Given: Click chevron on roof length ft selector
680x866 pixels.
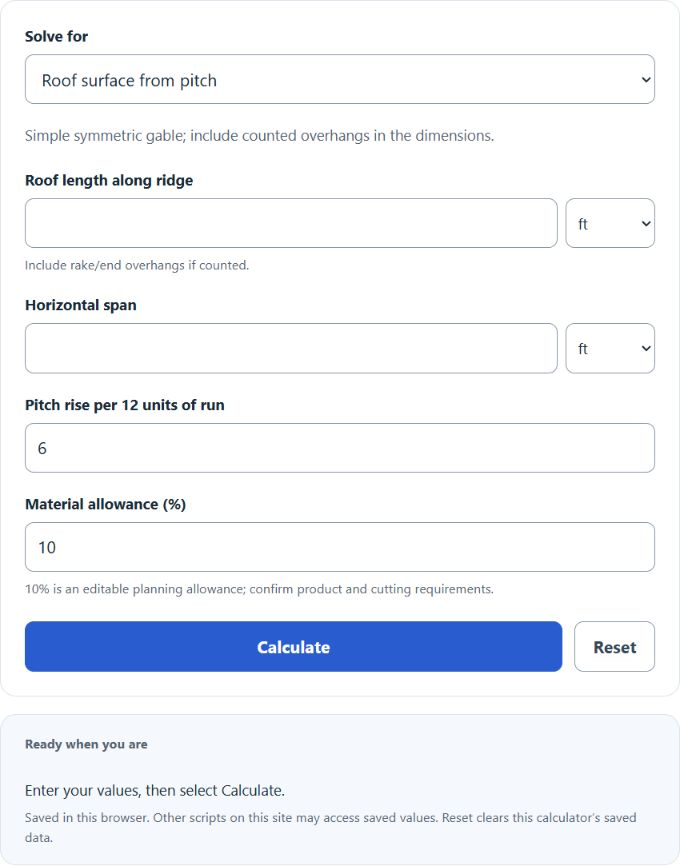Looking at the screenshot, I should point(646,224).
